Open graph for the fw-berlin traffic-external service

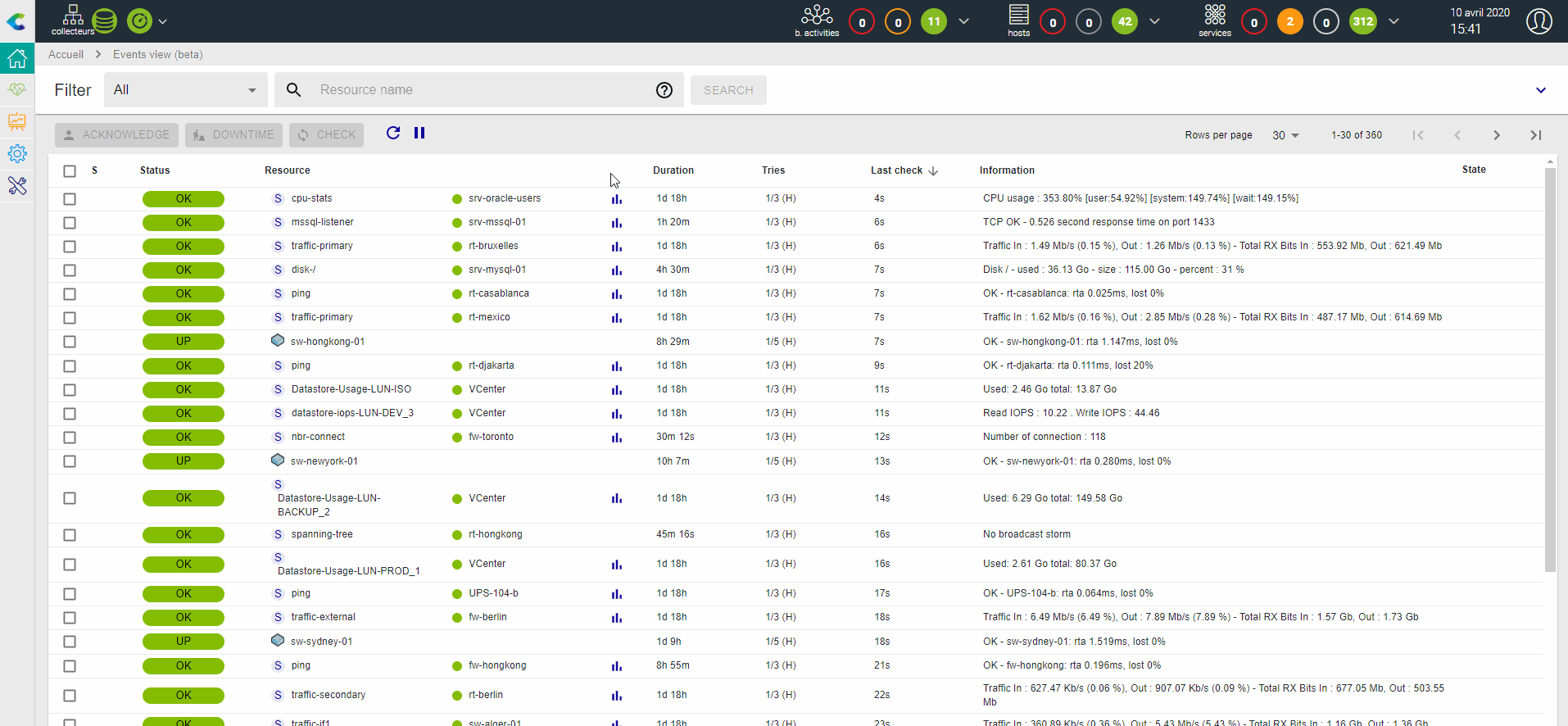(x=617, y=618)
